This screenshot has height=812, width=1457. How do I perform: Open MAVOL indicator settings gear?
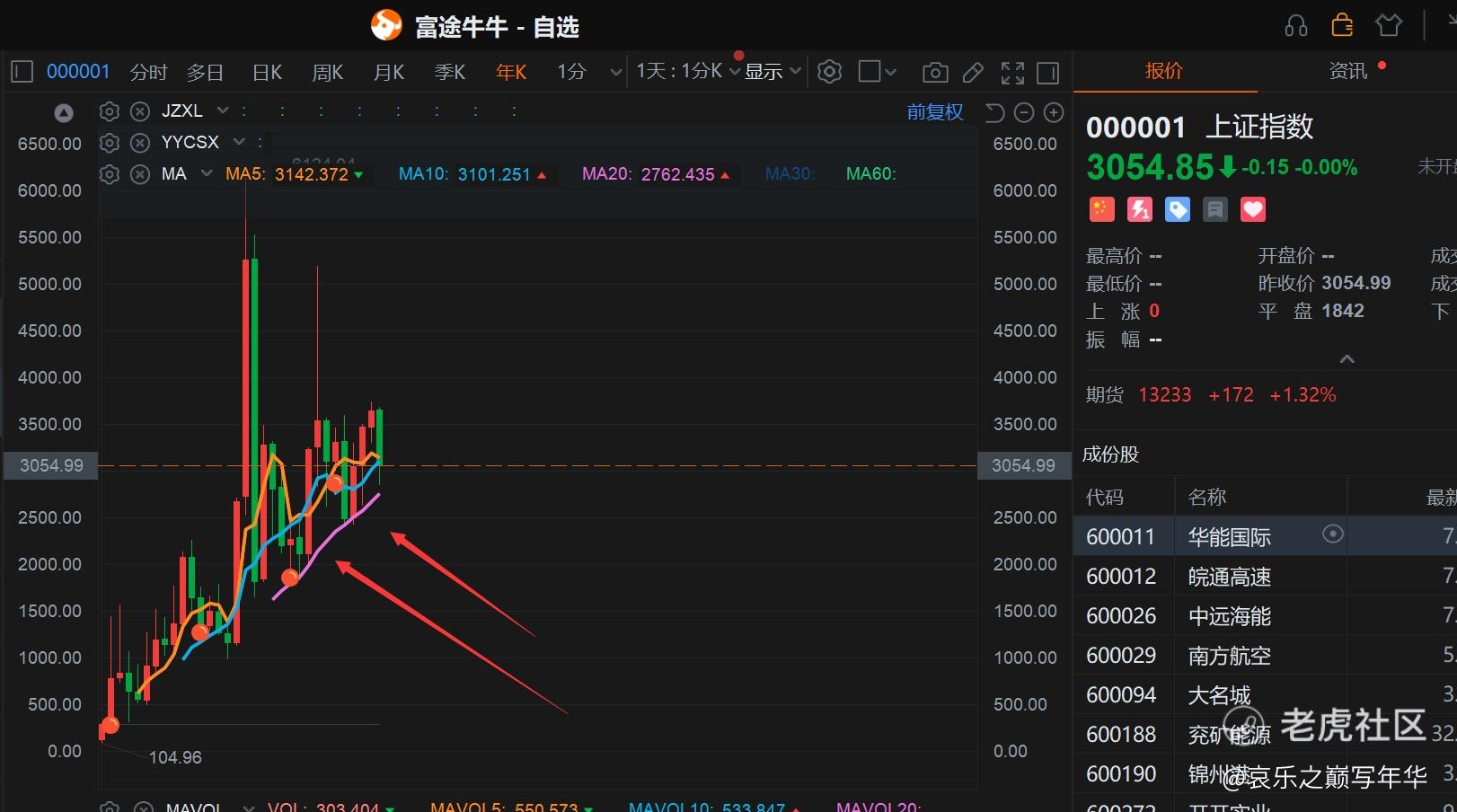[110, 808]
